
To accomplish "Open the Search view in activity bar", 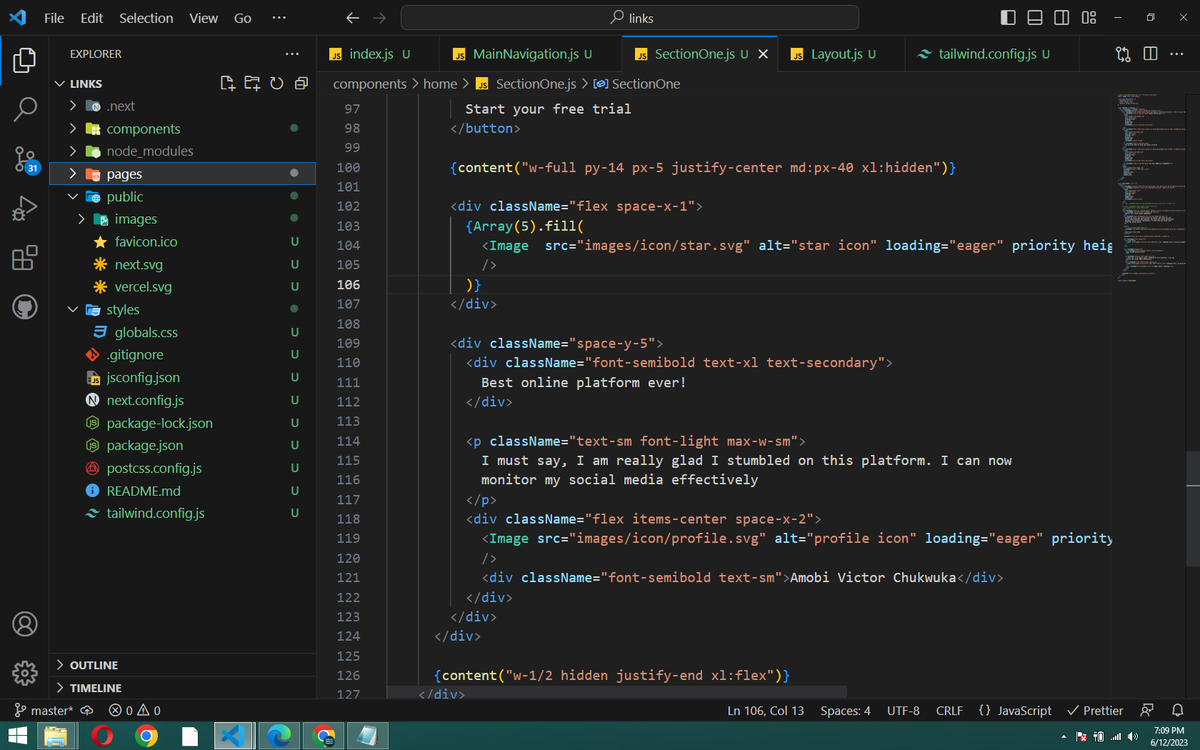I will pyautogui.click(x=25, y=108).
